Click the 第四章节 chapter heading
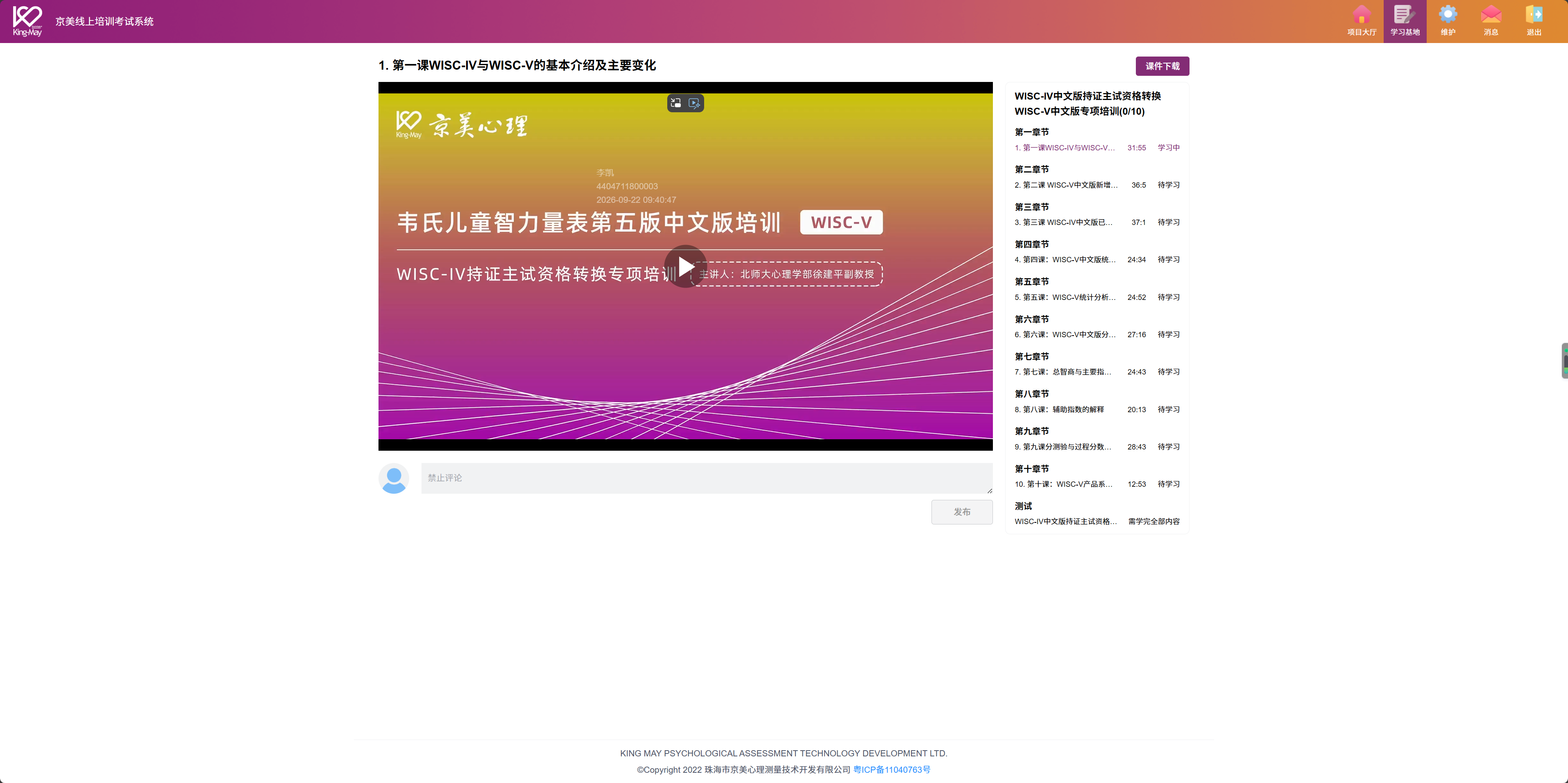This screenshot has height=783, width=1568. click(x=1032, y=244)
